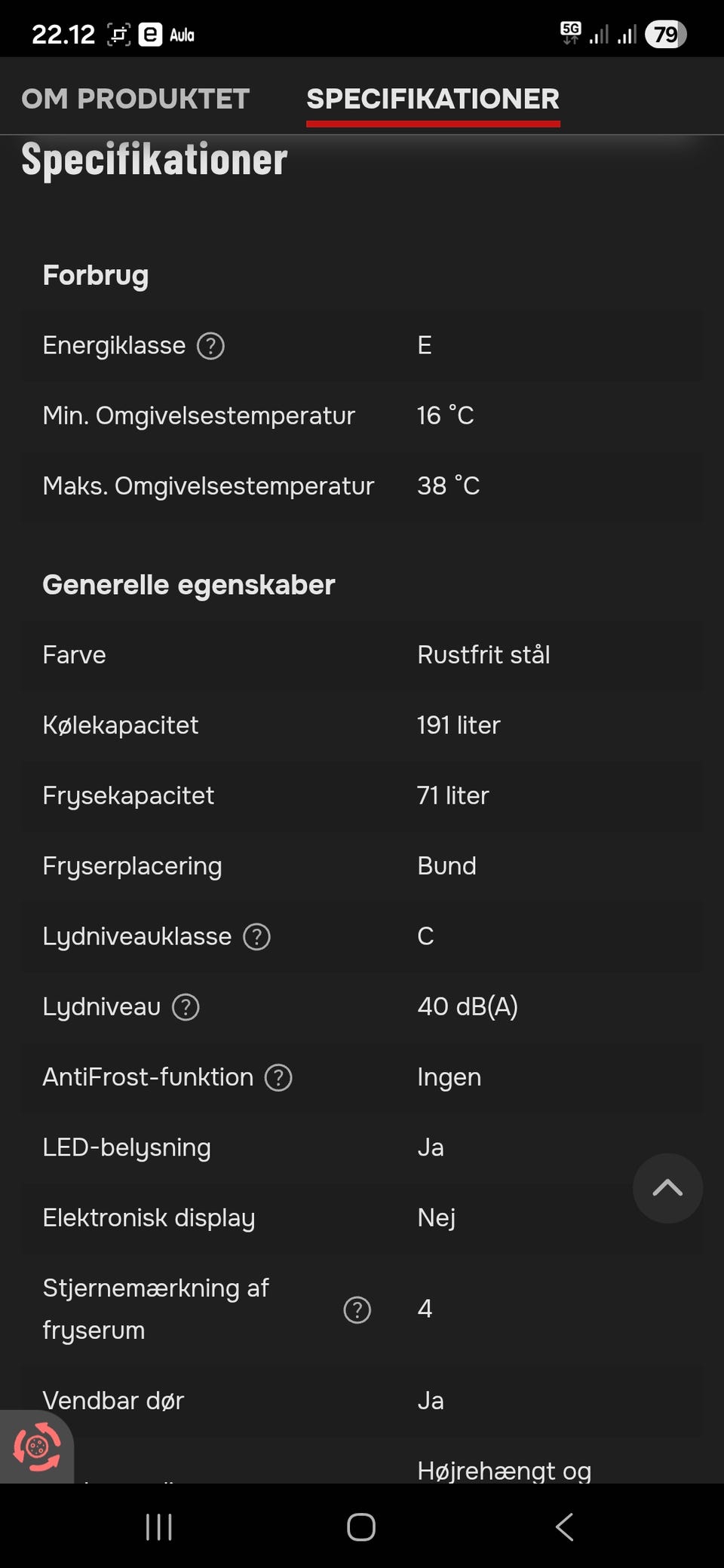Tap question mark beside AntiFrost-funktion

point(278,1078)
